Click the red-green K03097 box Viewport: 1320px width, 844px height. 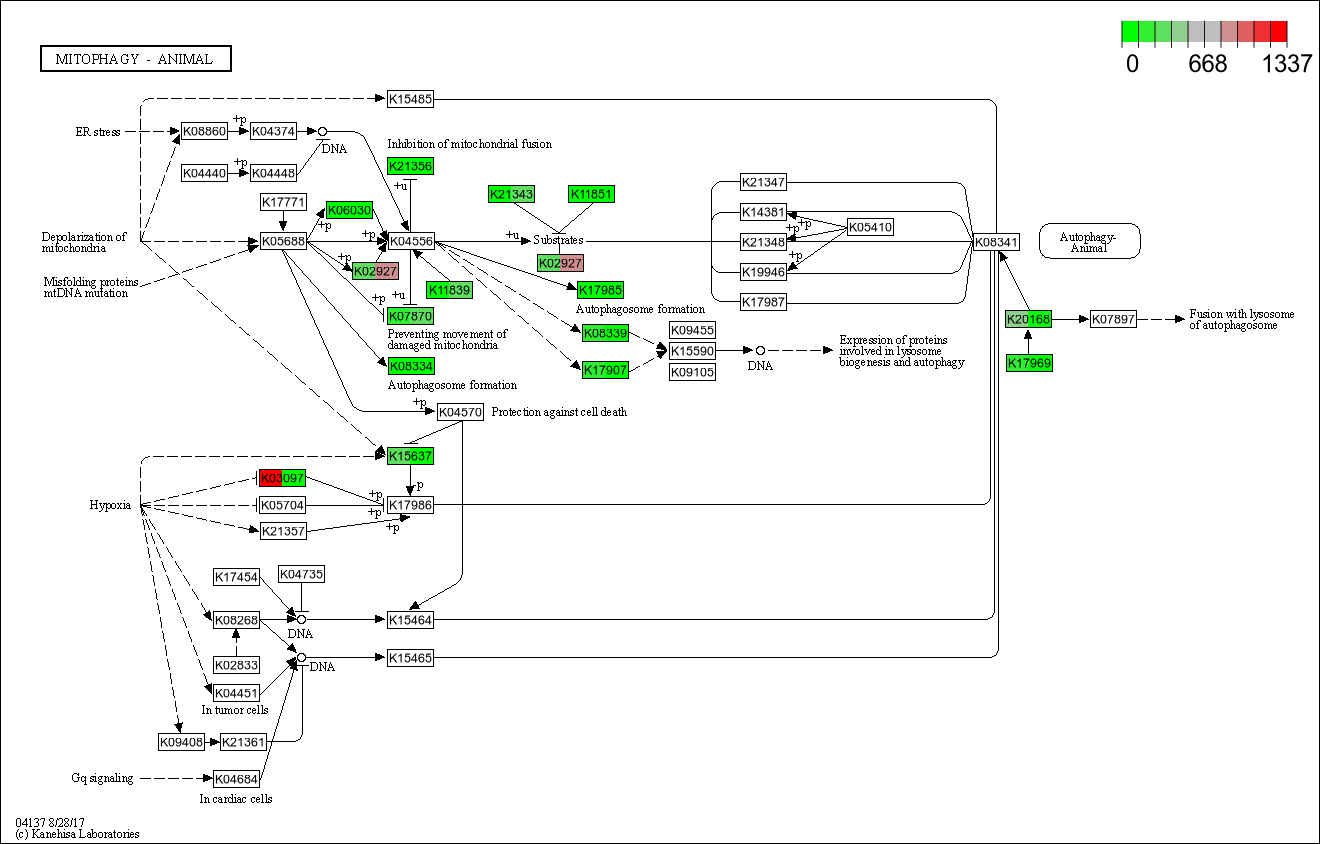[282, 478]
